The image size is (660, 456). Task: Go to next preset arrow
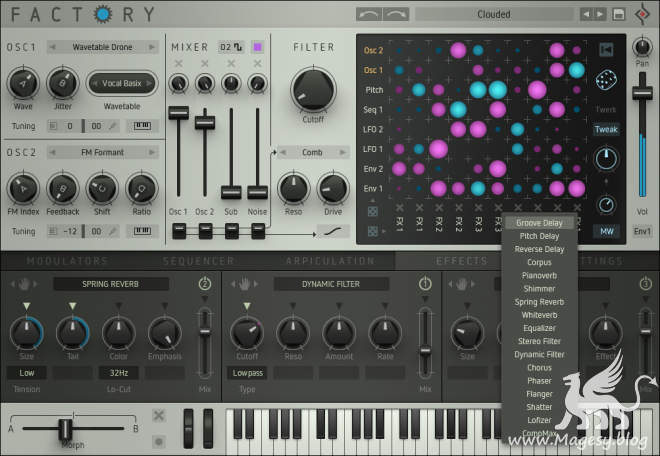(x=600, y=14)
